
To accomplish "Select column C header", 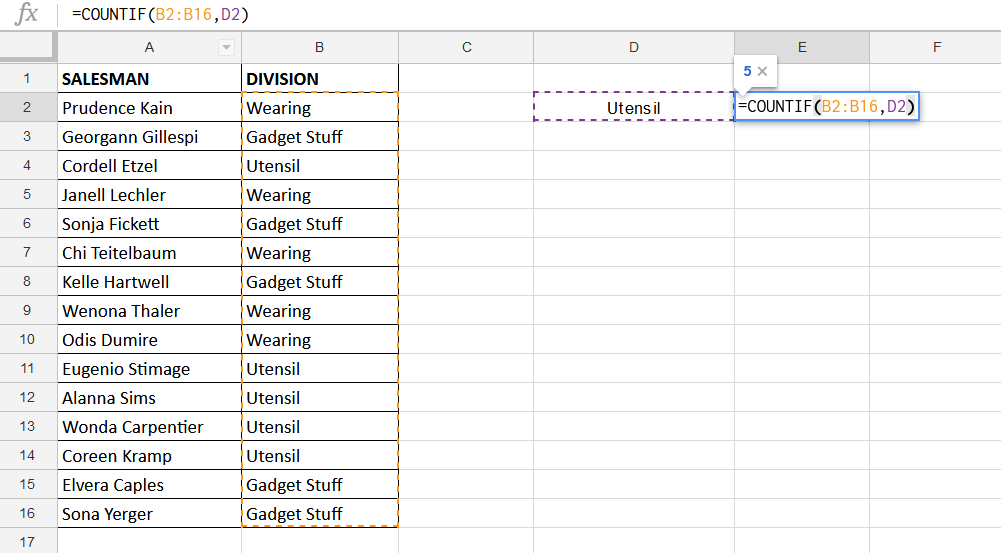I will (465, 48).
